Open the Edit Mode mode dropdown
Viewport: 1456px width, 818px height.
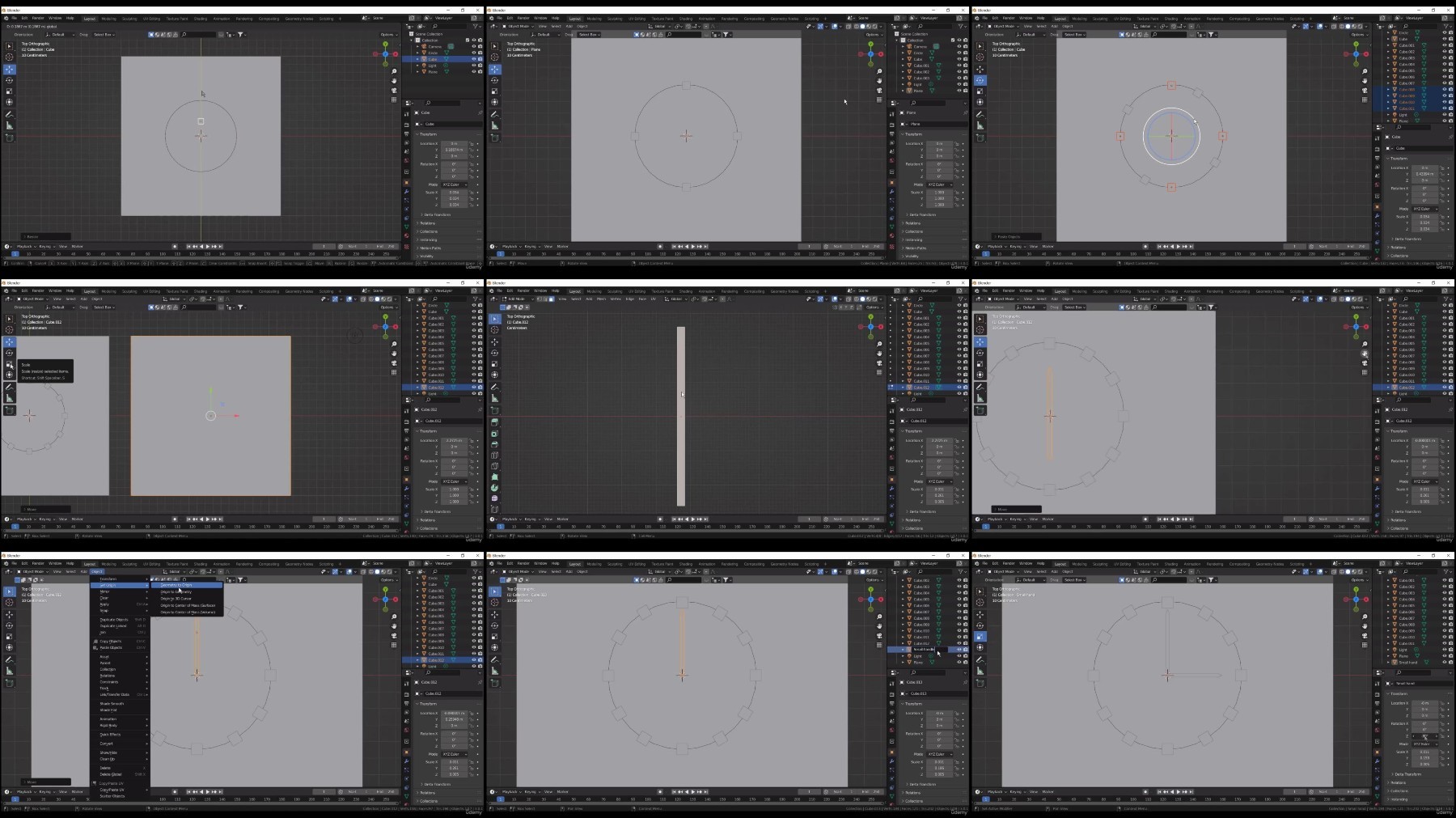(x=518, y=299)
